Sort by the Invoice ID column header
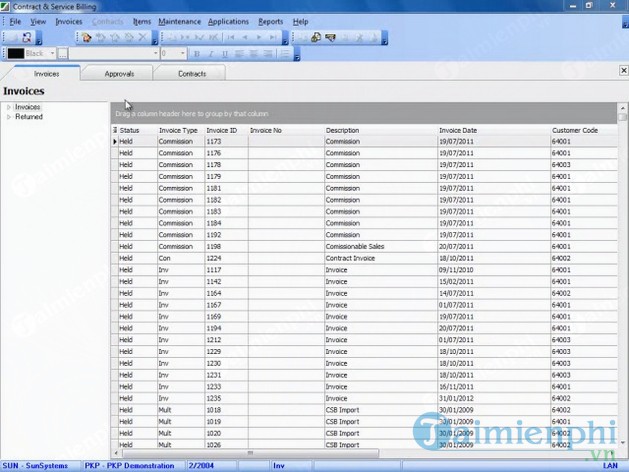Viewport: 629px width, 472px height. click(x=226, y=130)
